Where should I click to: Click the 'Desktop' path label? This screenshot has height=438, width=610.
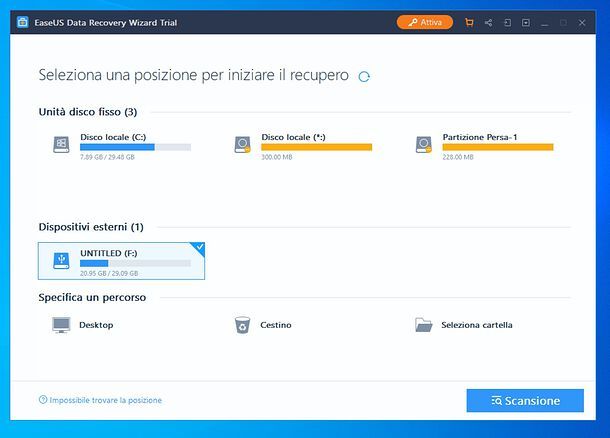tap(96, 325)
